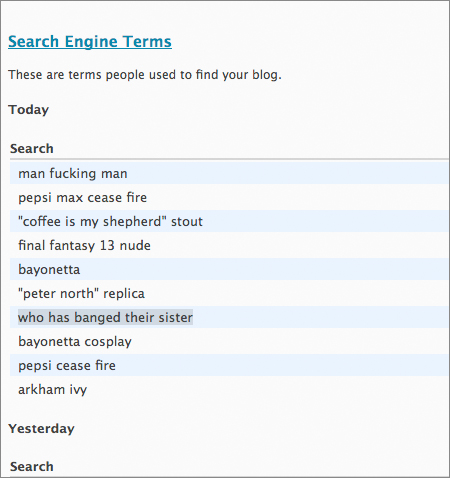Click the "pepsi max cease fire" search term
The image size is (450, 478).
(x=82, y=198)
